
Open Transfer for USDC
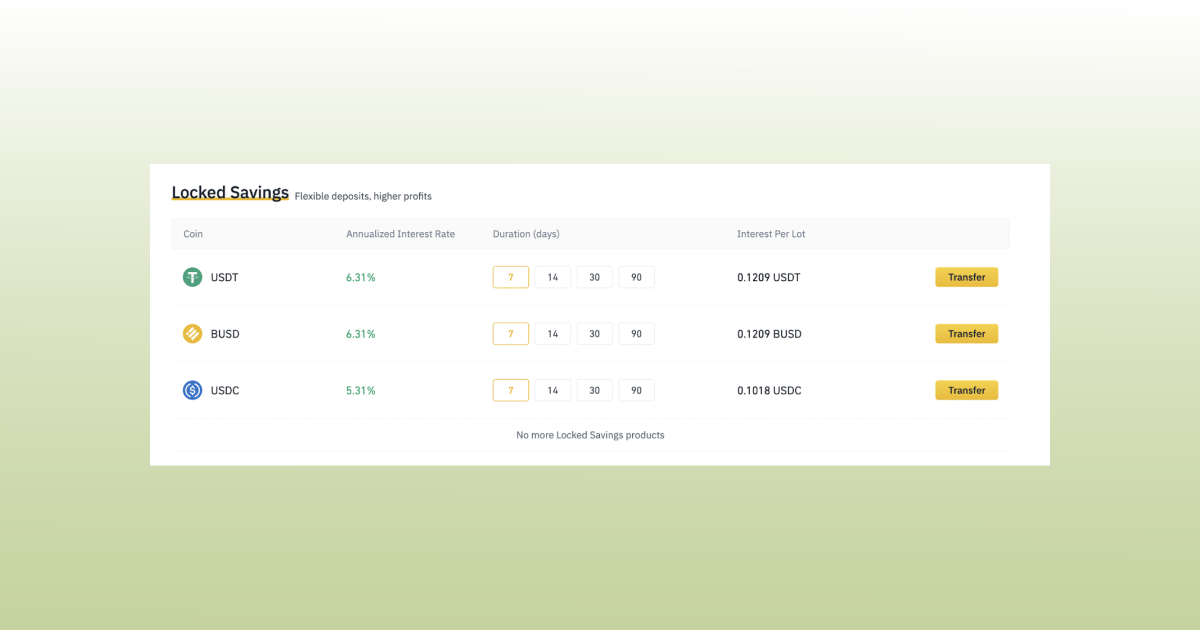pos(966,390)
